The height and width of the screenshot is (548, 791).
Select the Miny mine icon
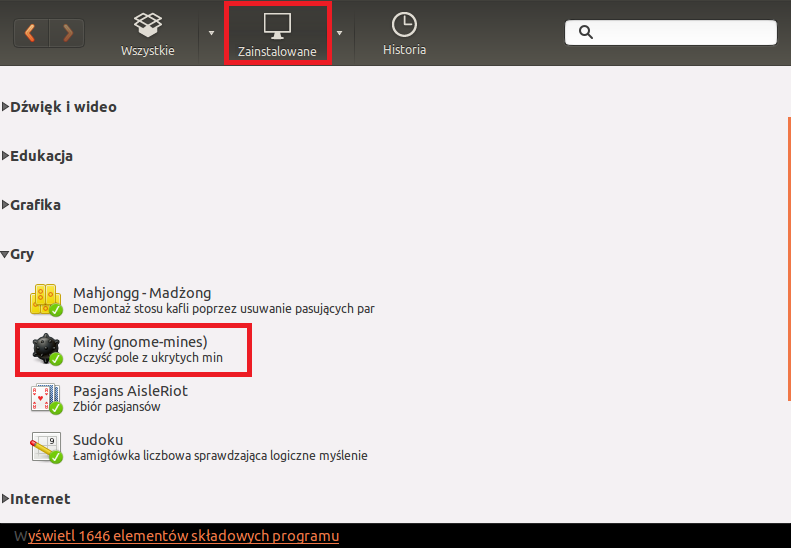(46, 349)
